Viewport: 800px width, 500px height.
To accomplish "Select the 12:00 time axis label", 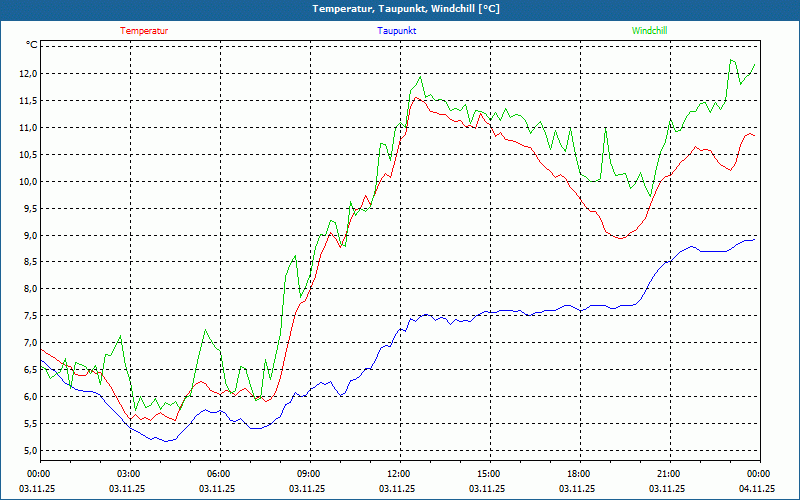I will pos(399,474).
